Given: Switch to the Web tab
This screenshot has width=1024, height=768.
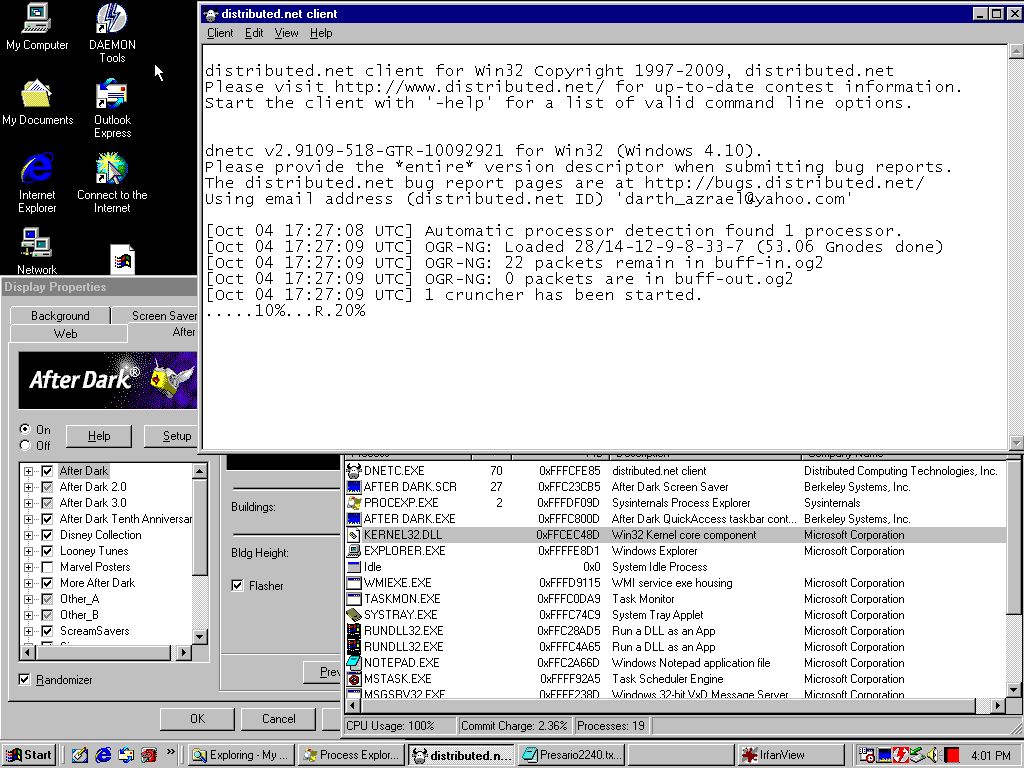Looking at the screenshot, I should coord(69,334).
